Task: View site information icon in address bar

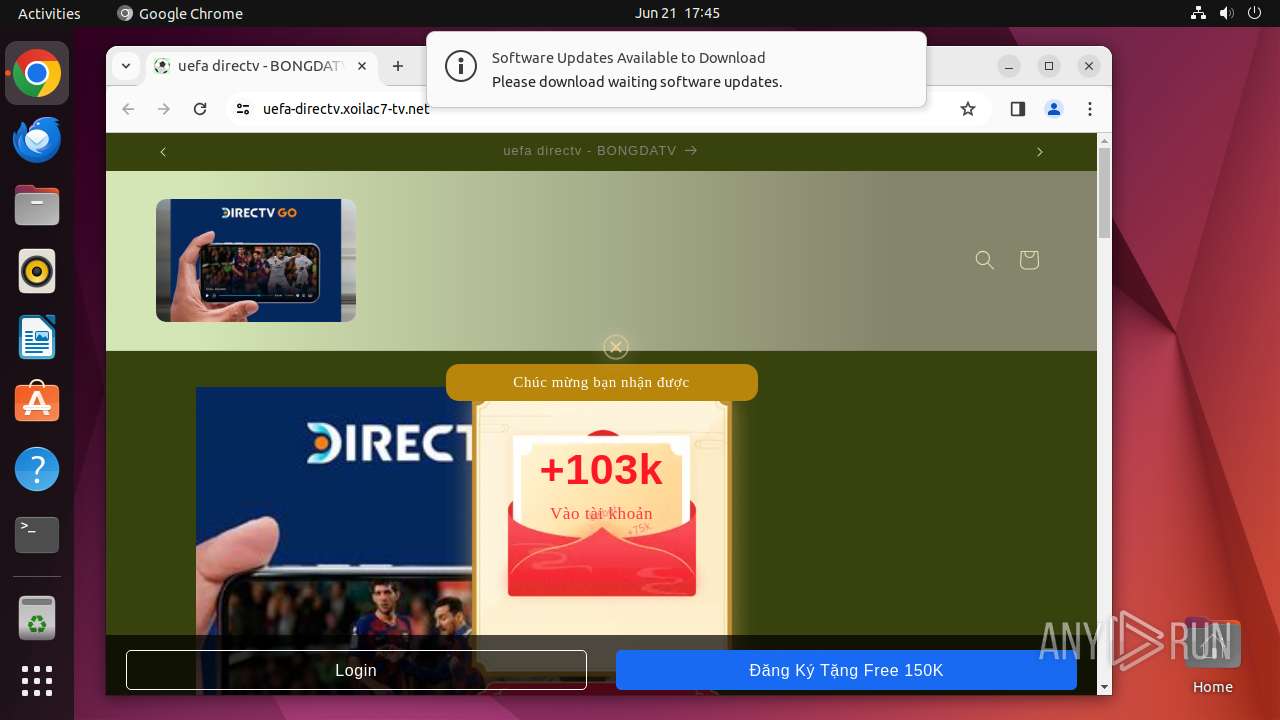Action: pos(243,109)
